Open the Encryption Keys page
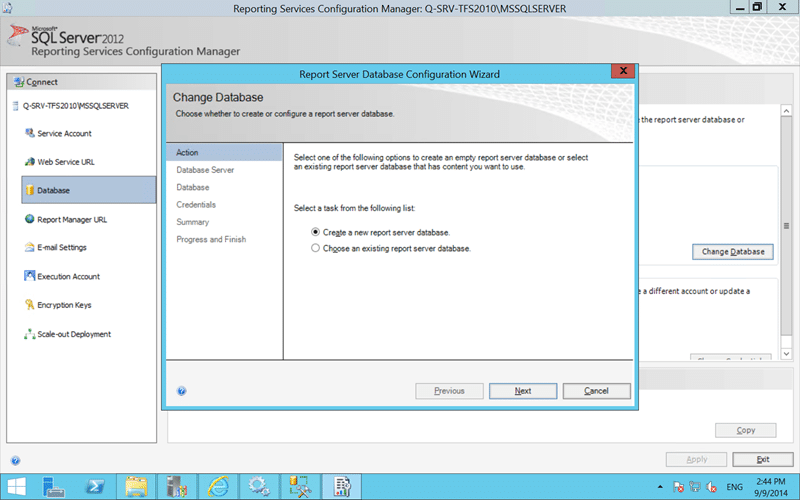This screenshot has width=800, height=500. click(64, 305)
